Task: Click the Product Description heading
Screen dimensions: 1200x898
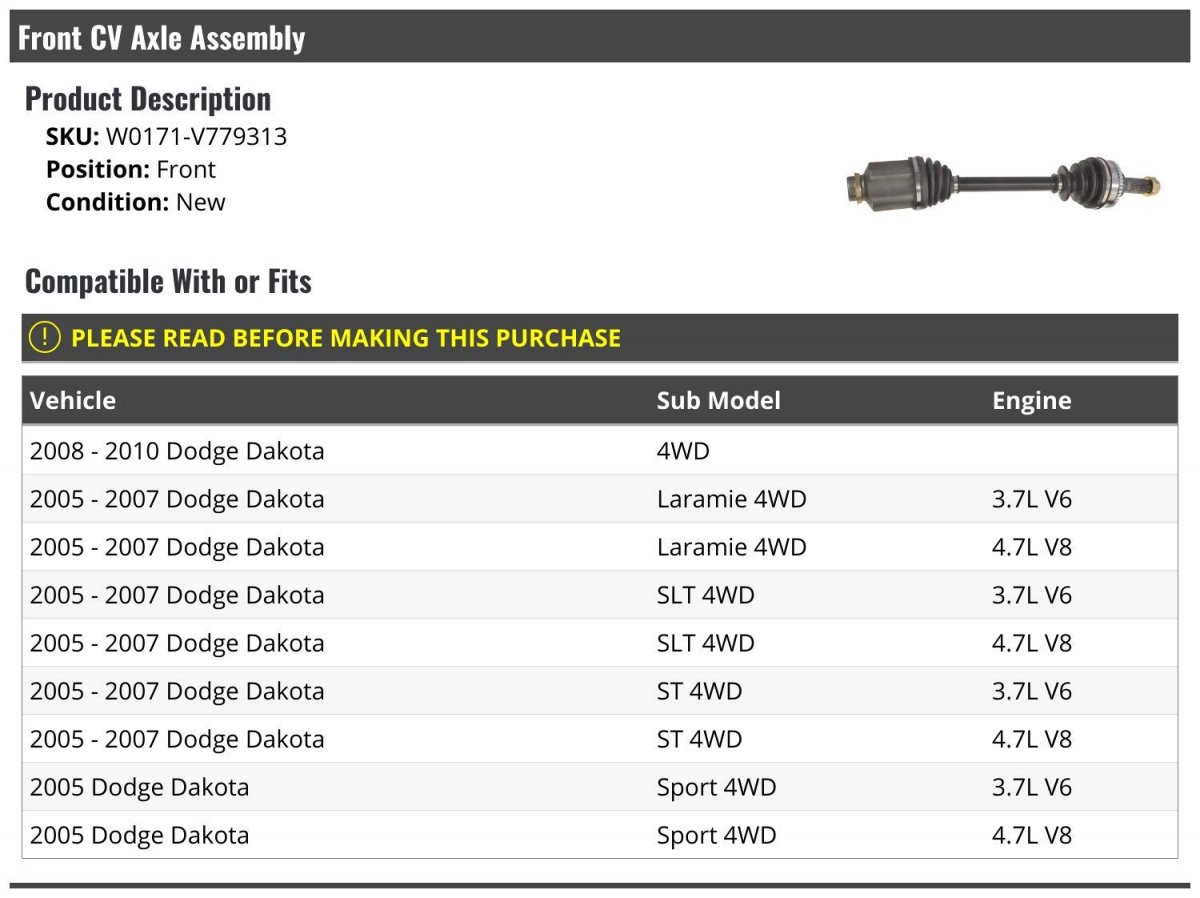Action: (x=148, y=98)
